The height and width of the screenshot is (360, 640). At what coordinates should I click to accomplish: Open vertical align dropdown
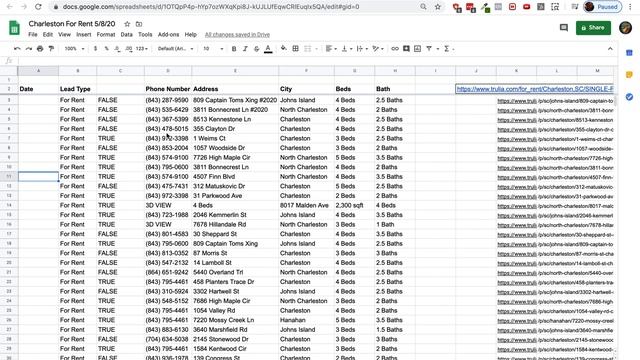point(347,49)
